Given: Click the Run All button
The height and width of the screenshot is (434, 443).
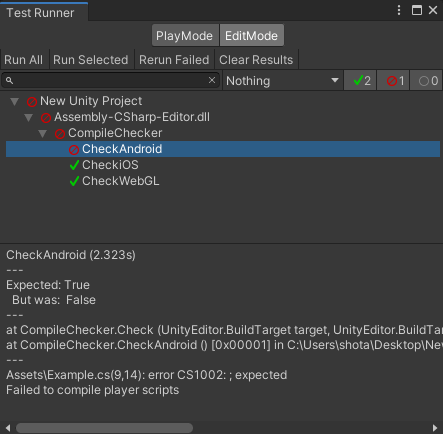Looking at the screenshot, I should tap(24, 60).
